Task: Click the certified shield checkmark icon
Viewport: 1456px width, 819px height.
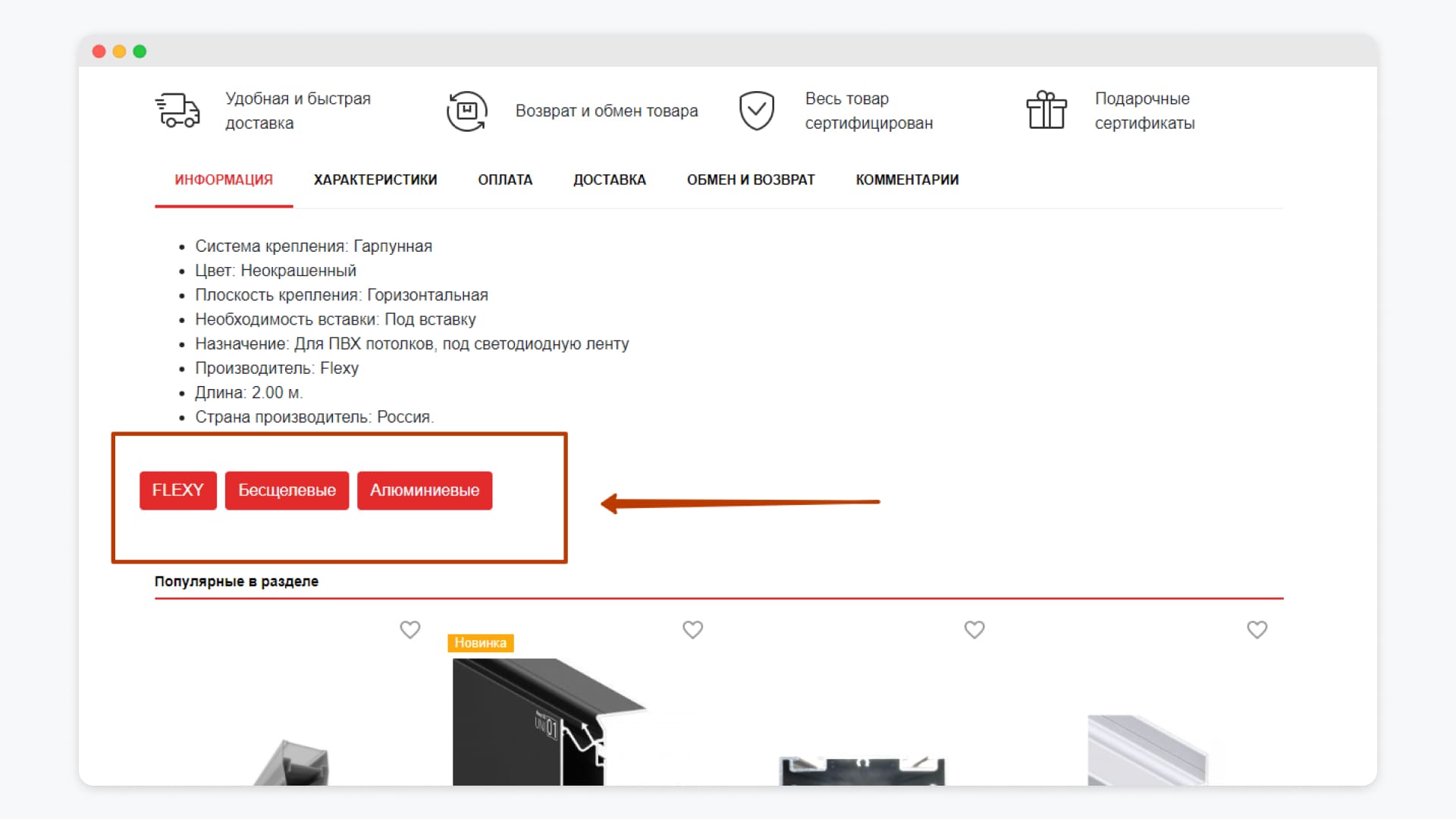Action: pyautogui.click(x=757, y=111)
